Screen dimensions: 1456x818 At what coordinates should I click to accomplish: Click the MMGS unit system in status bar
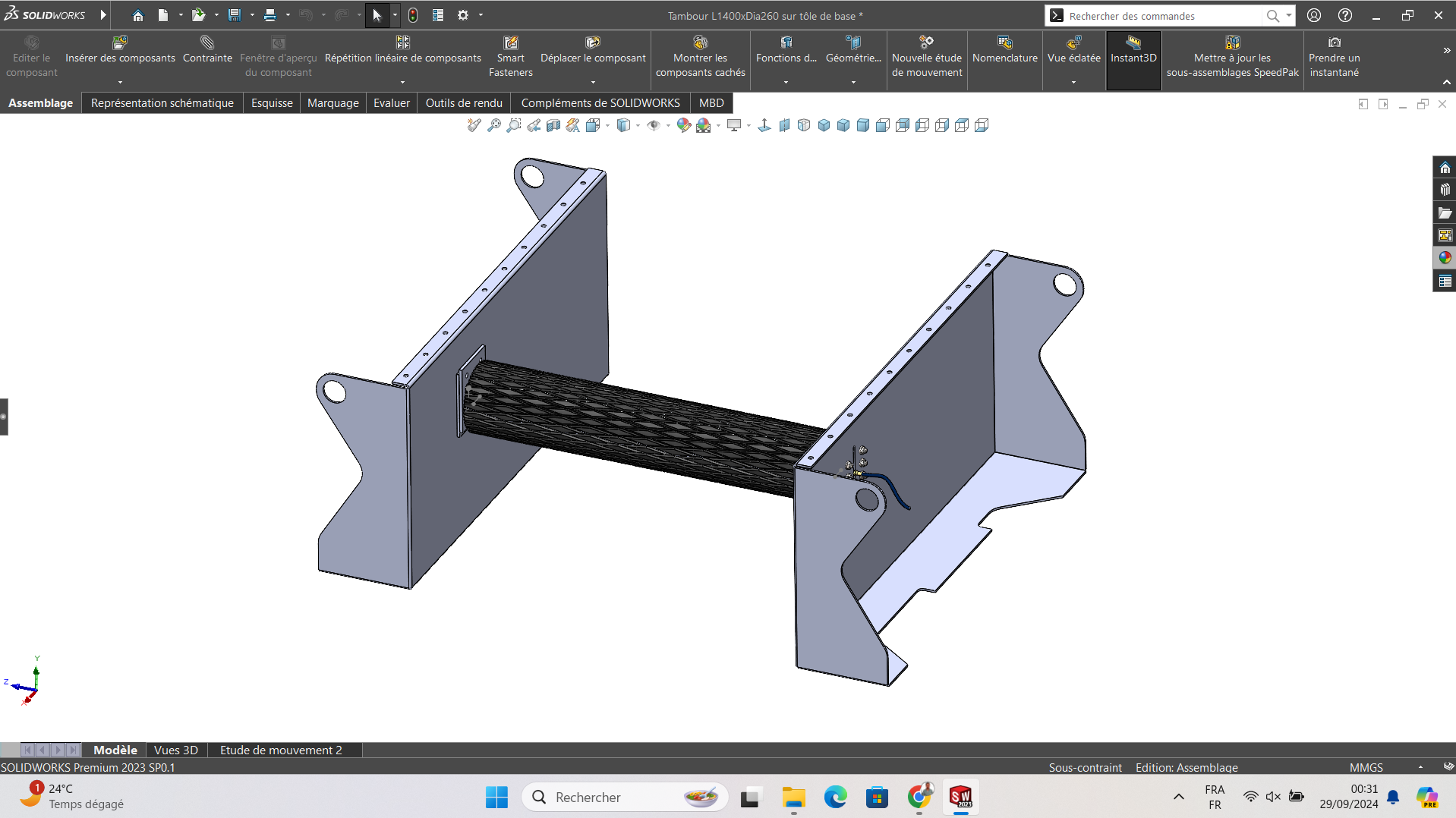1366,767
